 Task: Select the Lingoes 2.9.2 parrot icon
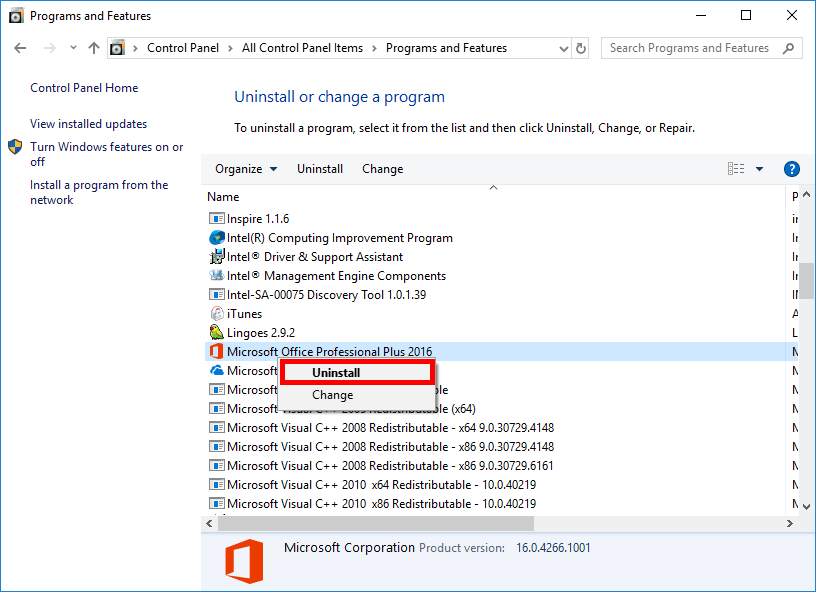pos(216,332)
